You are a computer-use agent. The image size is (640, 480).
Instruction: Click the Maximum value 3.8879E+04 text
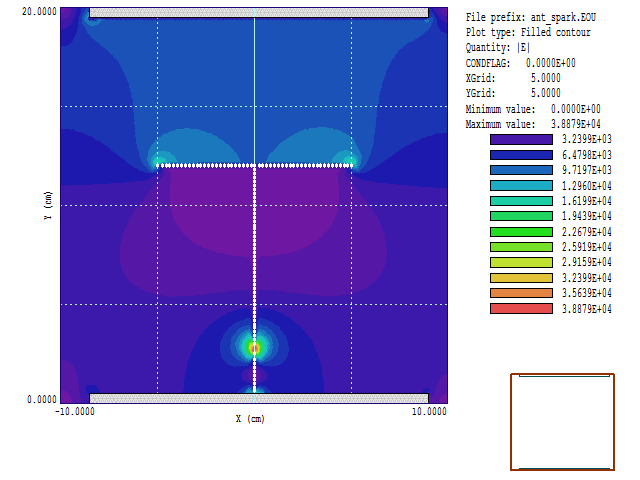[533, 124]
